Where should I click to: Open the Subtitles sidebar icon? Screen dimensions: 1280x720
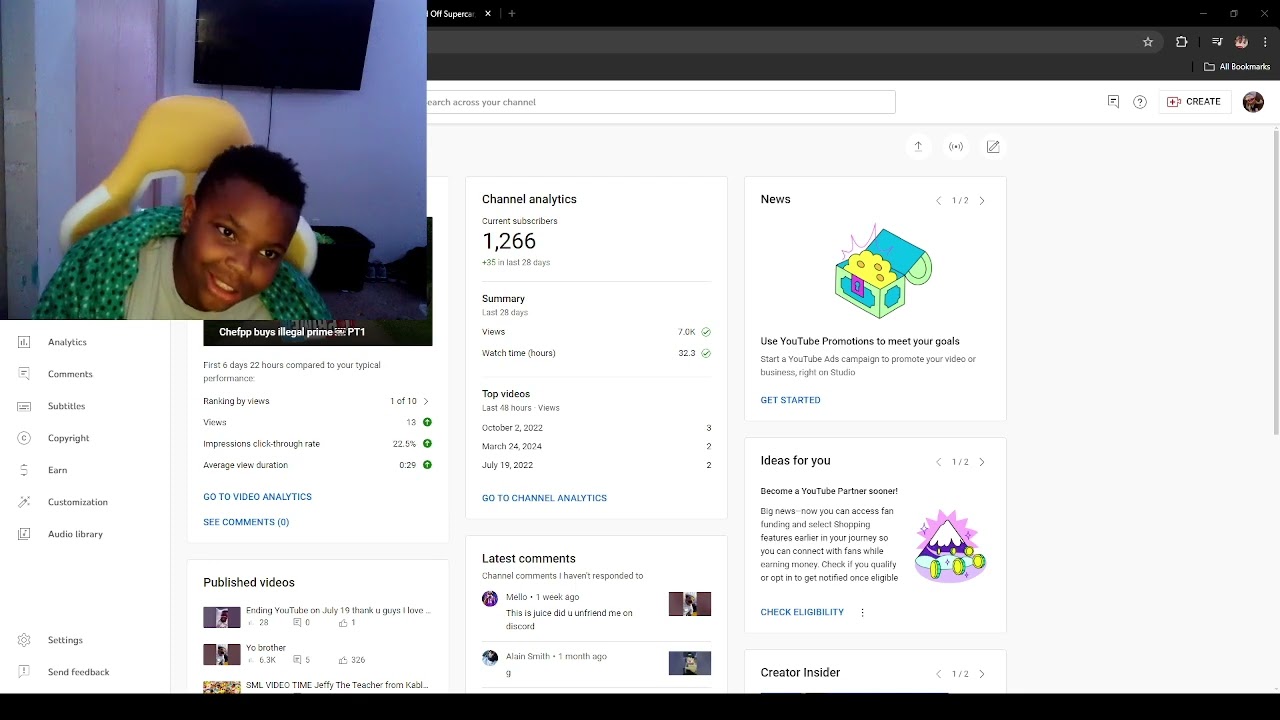click(24, 406)
